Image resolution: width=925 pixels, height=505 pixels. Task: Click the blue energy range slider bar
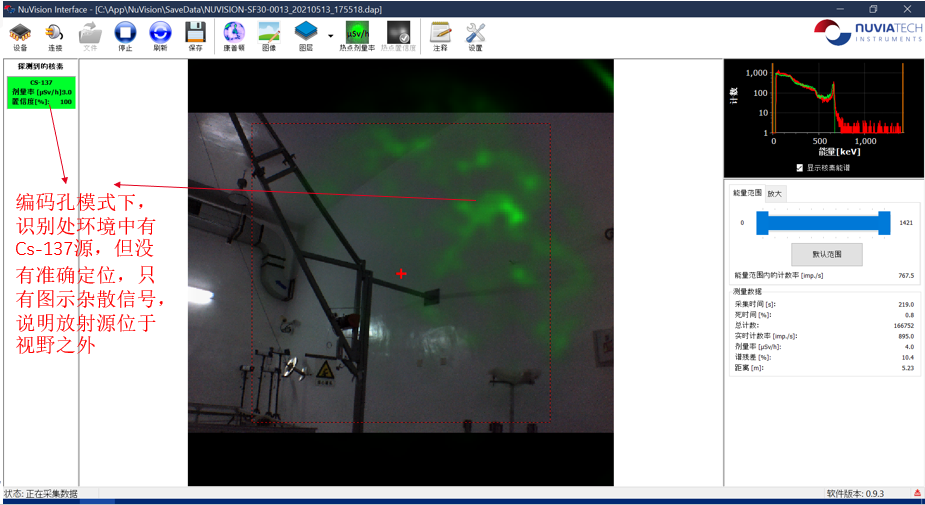pos(822,223)
